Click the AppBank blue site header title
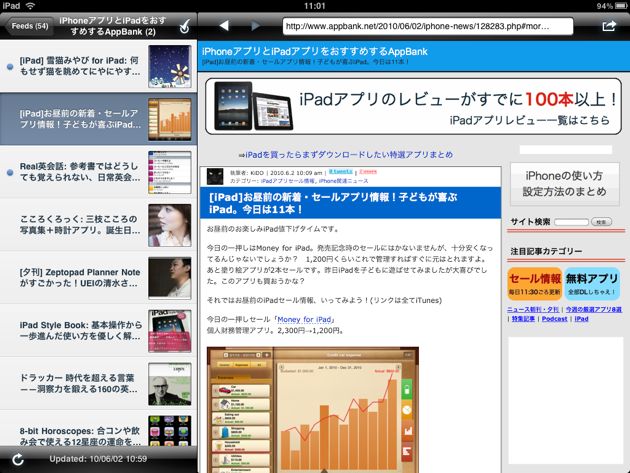 315,51
